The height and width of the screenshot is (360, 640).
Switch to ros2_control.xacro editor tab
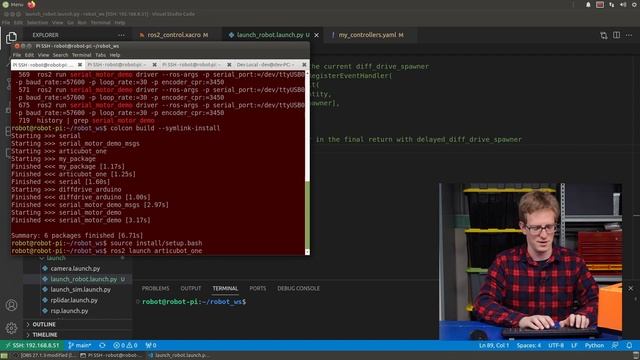(x=177, y=35)
